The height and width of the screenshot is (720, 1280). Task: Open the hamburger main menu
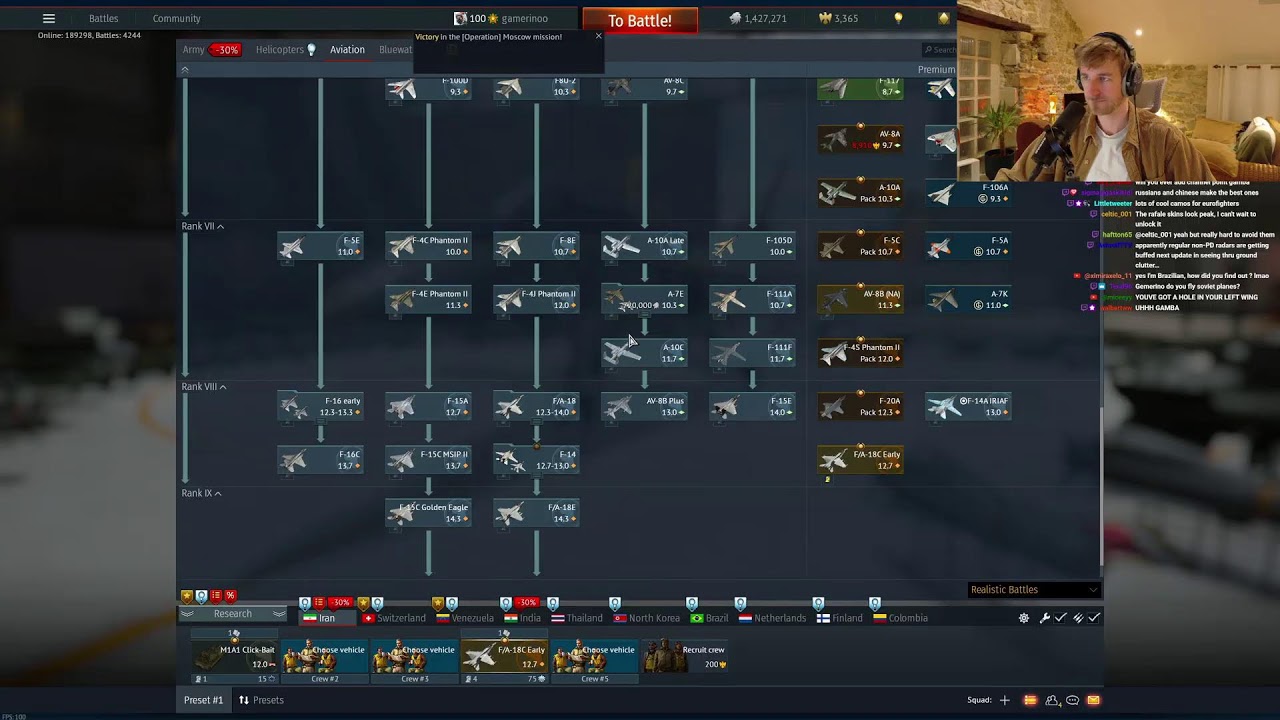[x=48, y=18]
